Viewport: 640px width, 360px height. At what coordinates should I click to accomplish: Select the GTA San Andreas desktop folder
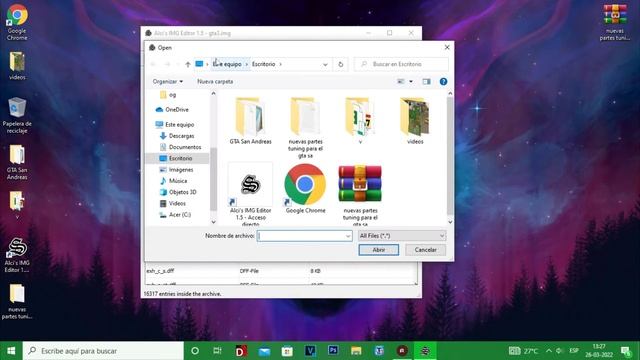click(17, 162)
